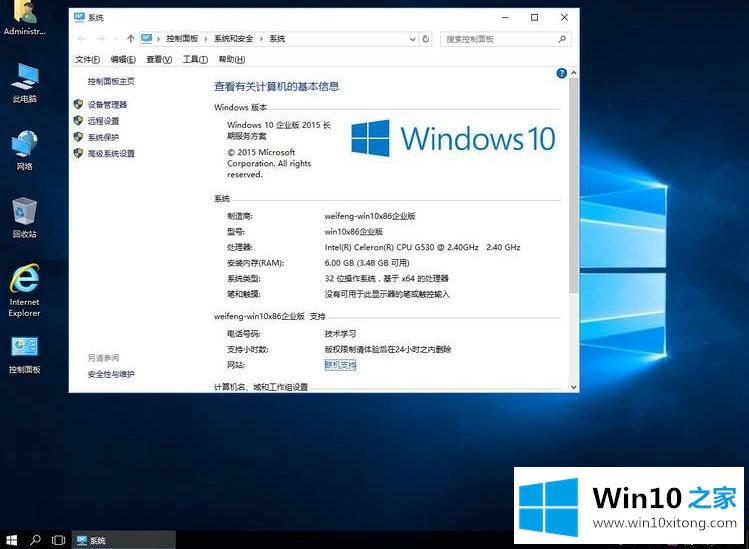Open 控制面板主页 link
Image resolution: width=749 pixels, height=549 pixels.
(111, 81)
